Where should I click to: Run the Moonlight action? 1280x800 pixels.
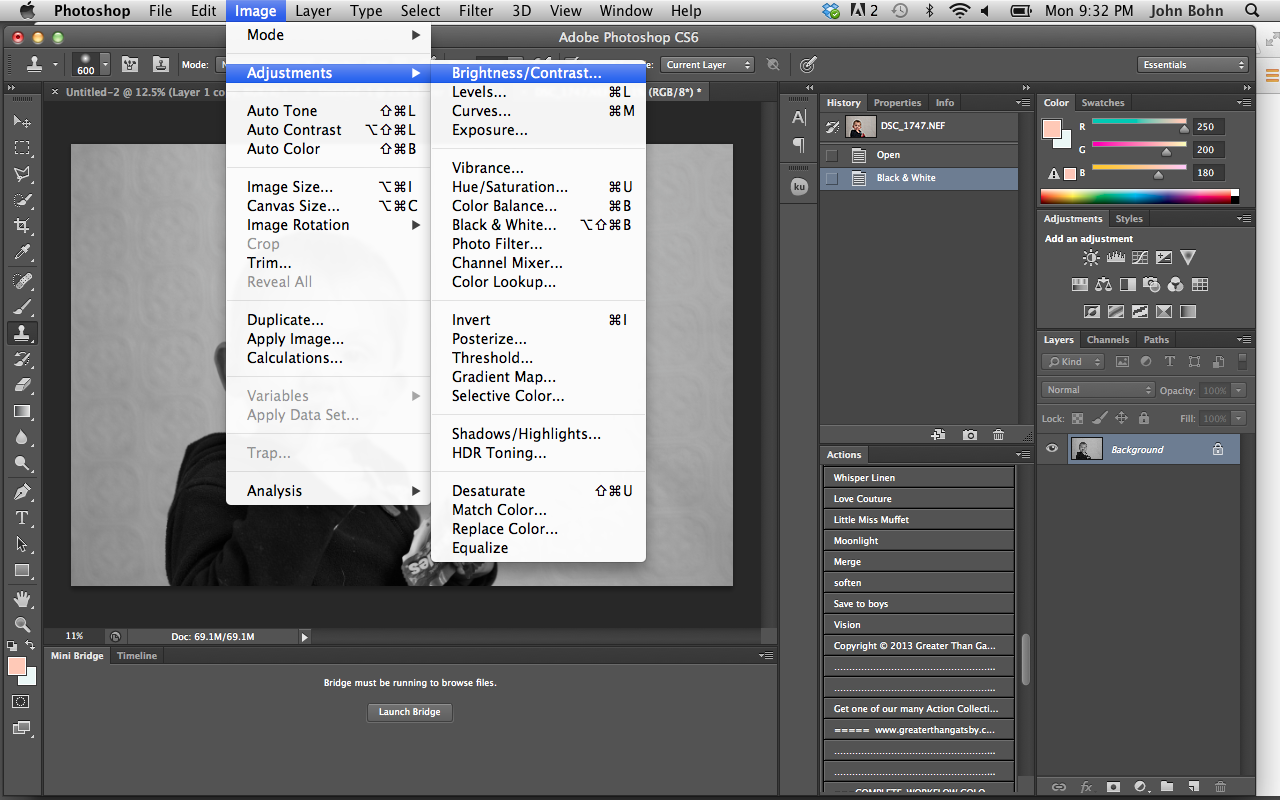point(919,541)
